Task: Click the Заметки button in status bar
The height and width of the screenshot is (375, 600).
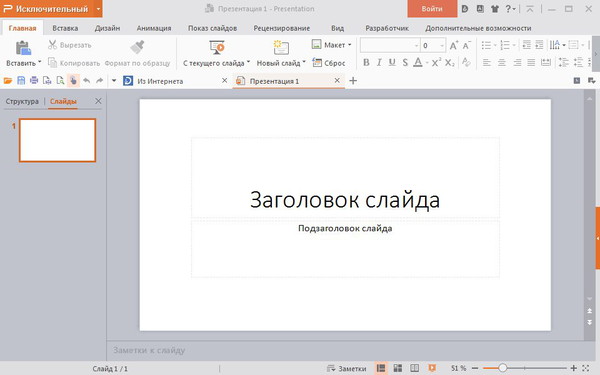Action: pyautogui.click(x=346, y=368)
